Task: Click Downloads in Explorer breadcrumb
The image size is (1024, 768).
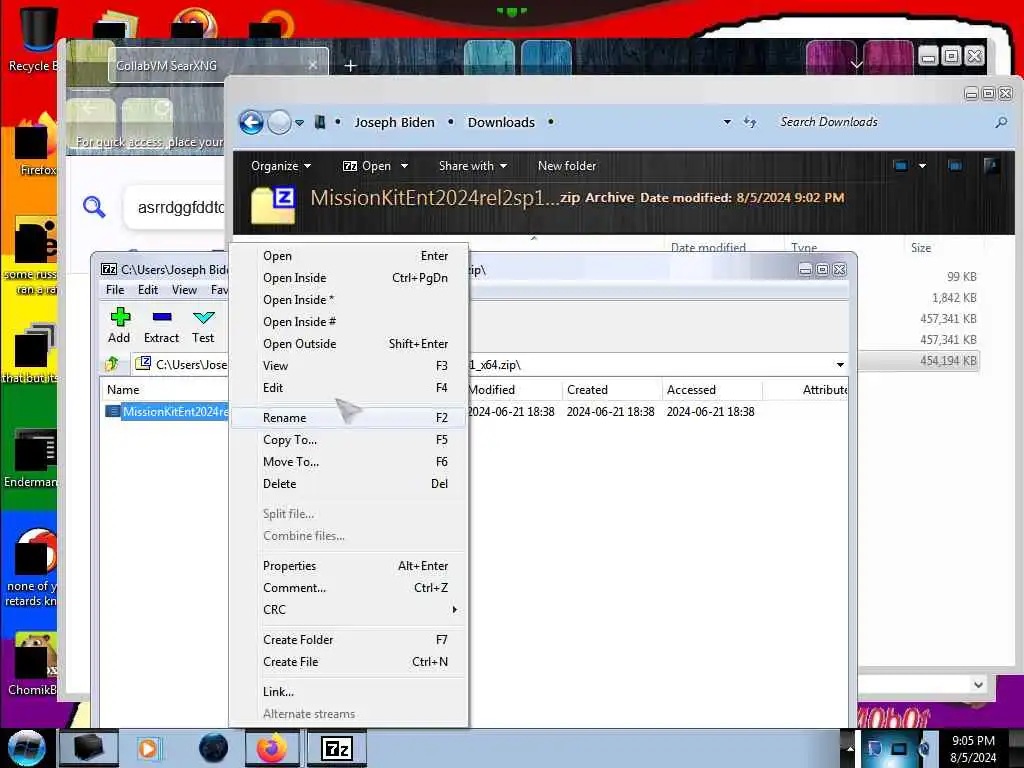Action: 501,122
